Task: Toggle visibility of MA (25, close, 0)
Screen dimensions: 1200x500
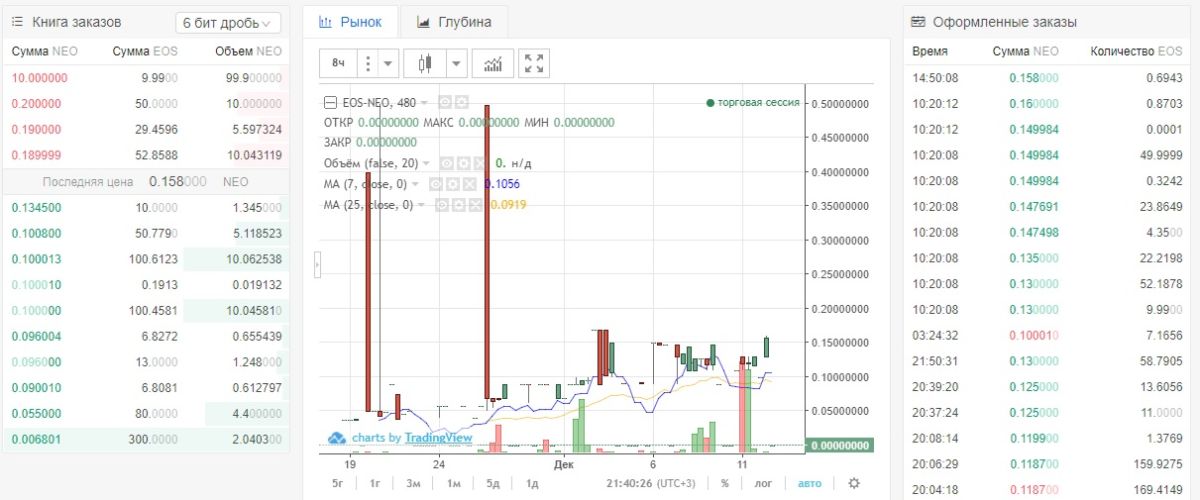Action: point(443,204)
